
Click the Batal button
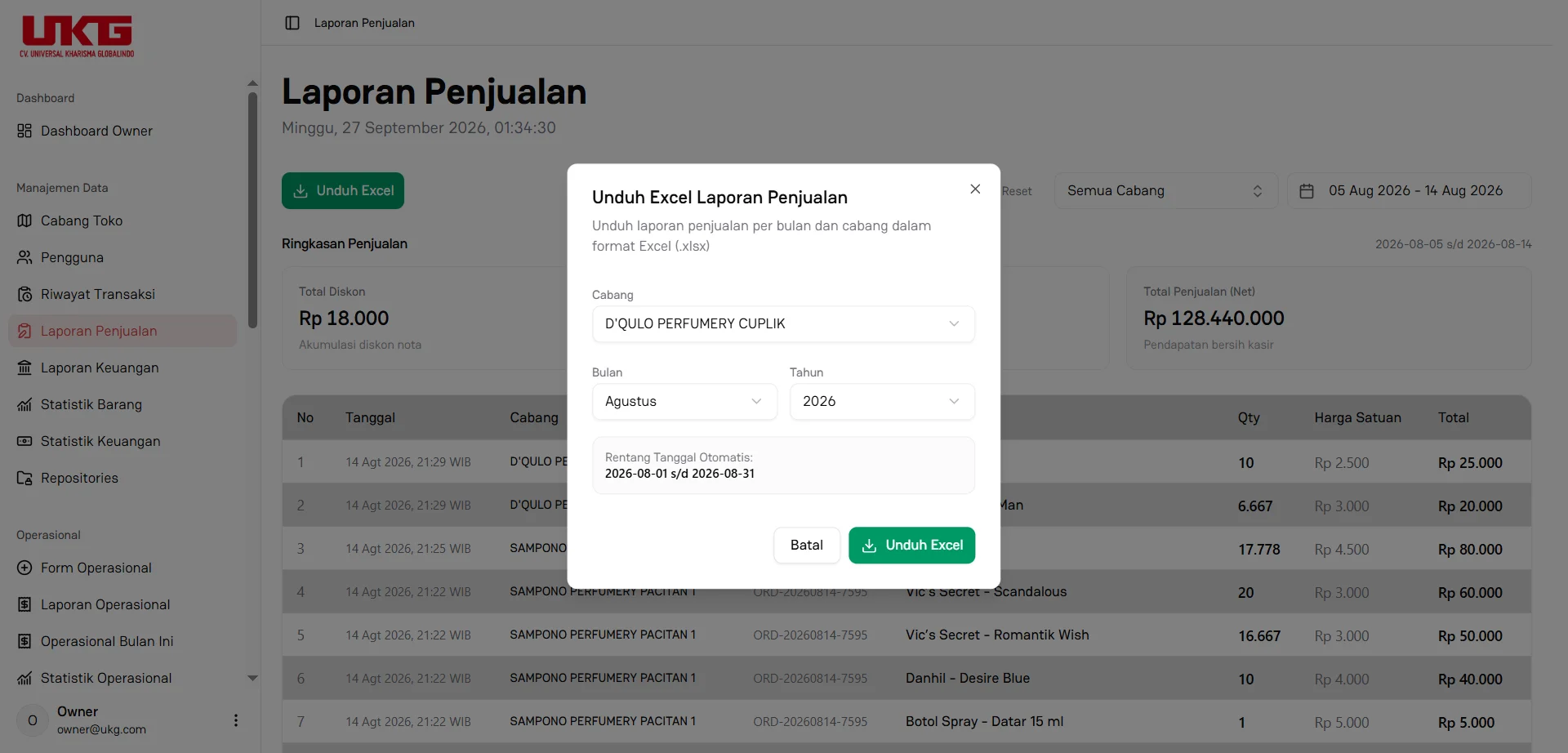(807, 545)
